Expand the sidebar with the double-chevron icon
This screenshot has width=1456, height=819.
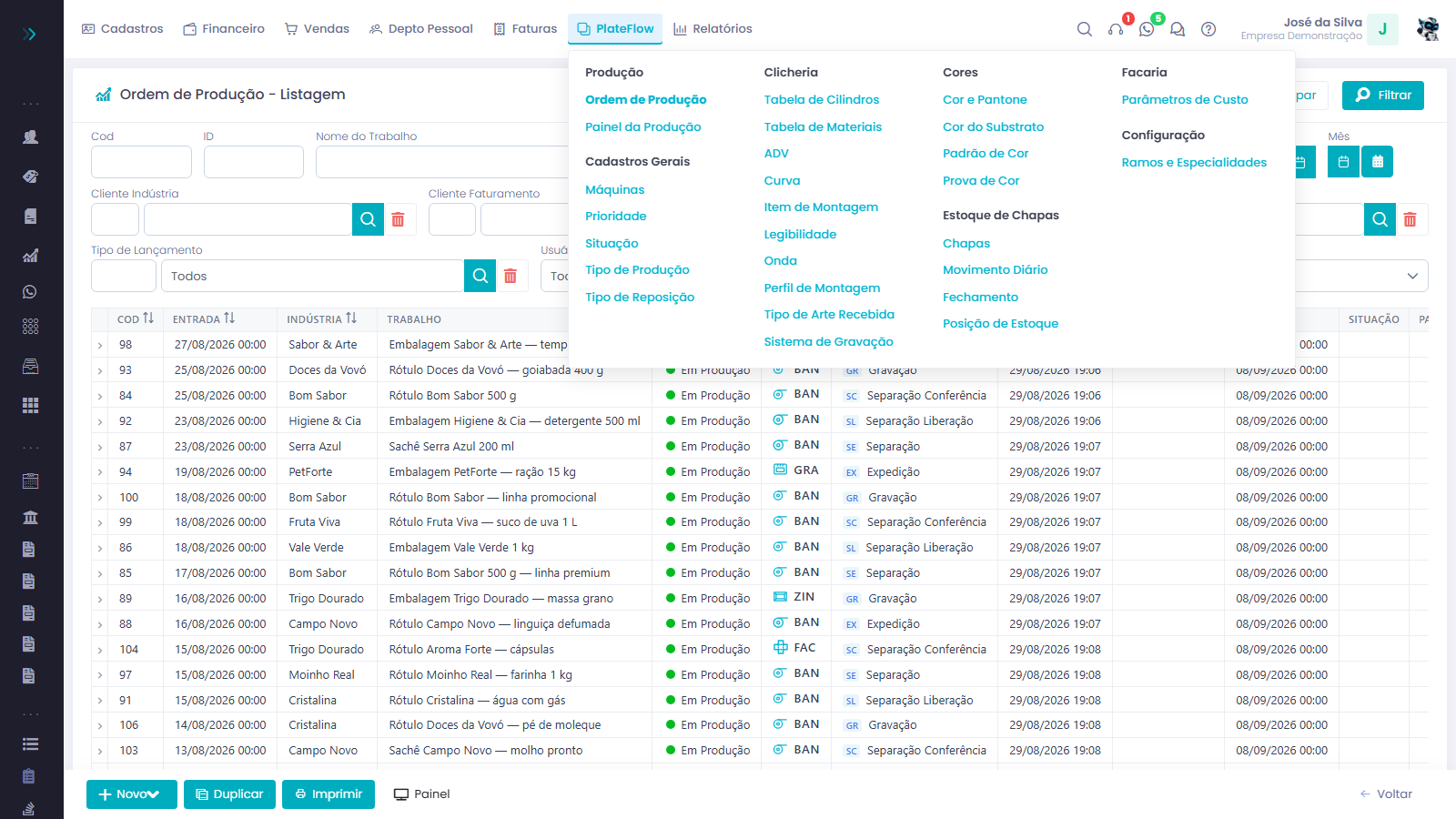(30, 34)
